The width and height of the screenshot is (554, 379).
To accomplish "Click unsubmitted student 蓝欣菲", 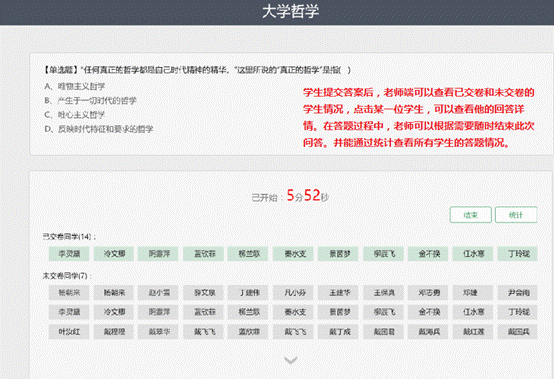I will coord(248,332).
